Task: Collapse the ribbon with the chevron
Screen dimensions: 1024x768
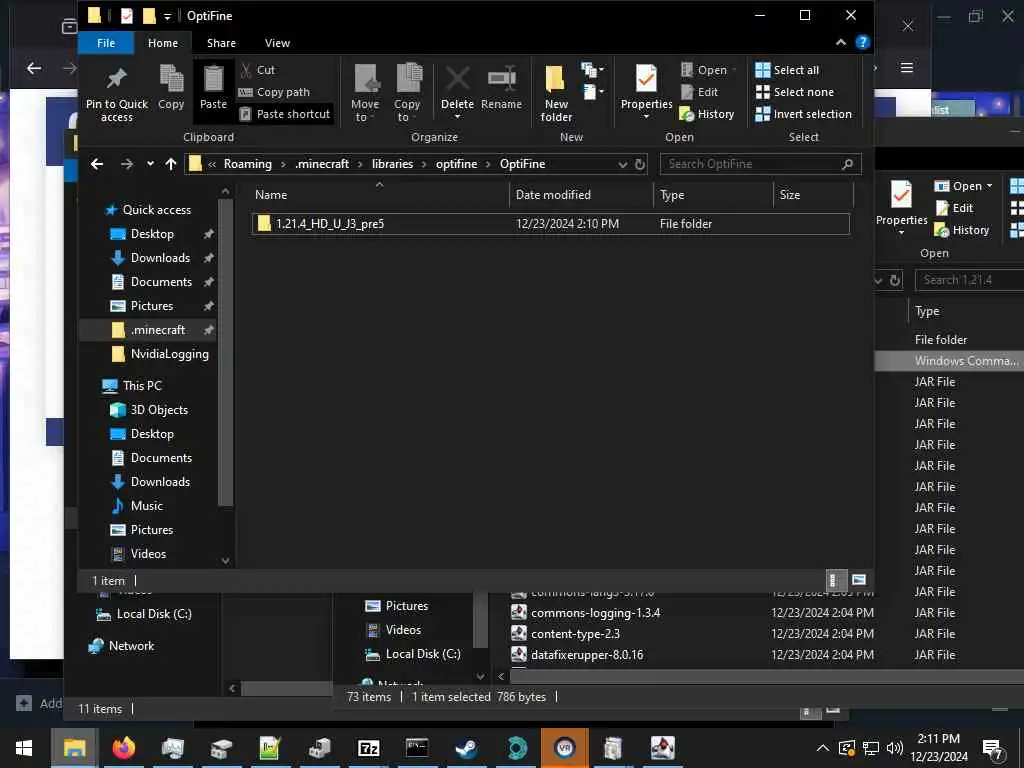Action: (x=841, y=42)
